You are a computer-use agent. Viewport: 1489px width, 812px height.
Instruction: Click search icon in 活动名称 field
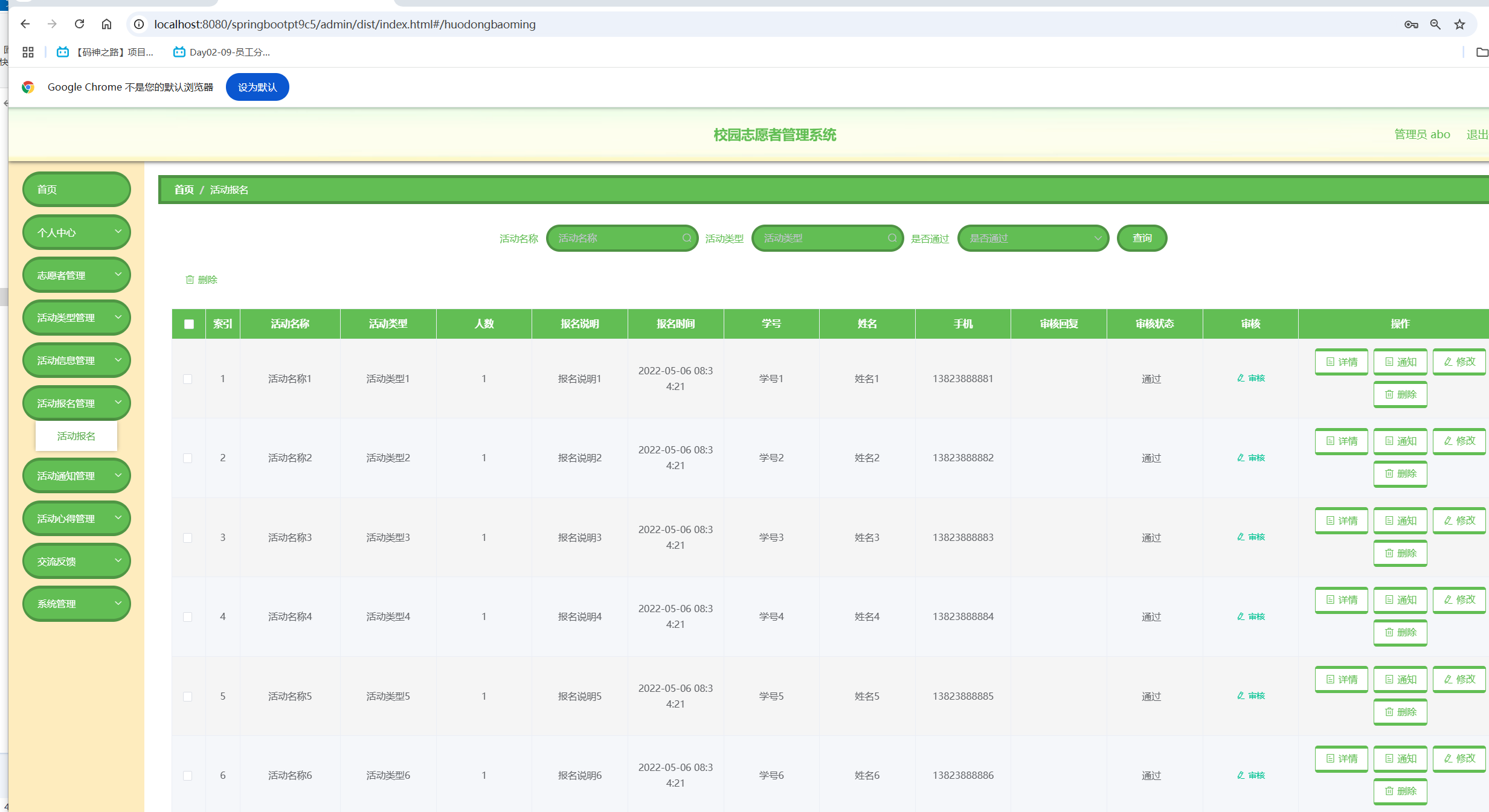[x=687, y=238]
